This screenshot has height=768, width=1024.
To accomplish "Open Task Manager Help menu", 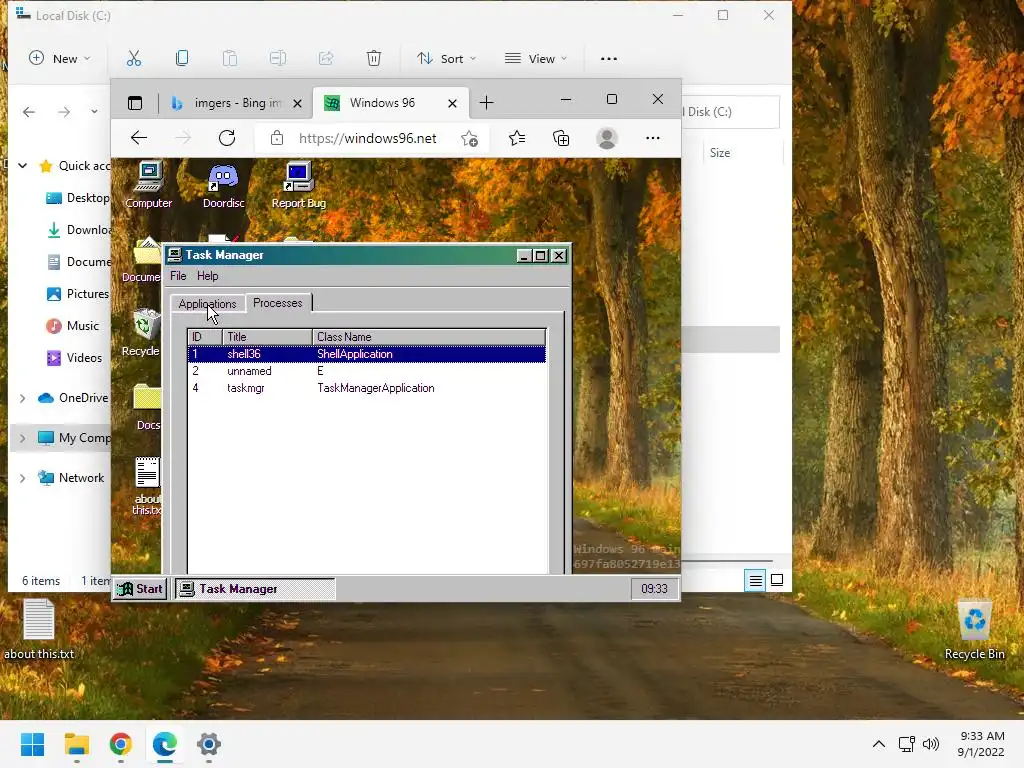I will click(x=208, y=276).
